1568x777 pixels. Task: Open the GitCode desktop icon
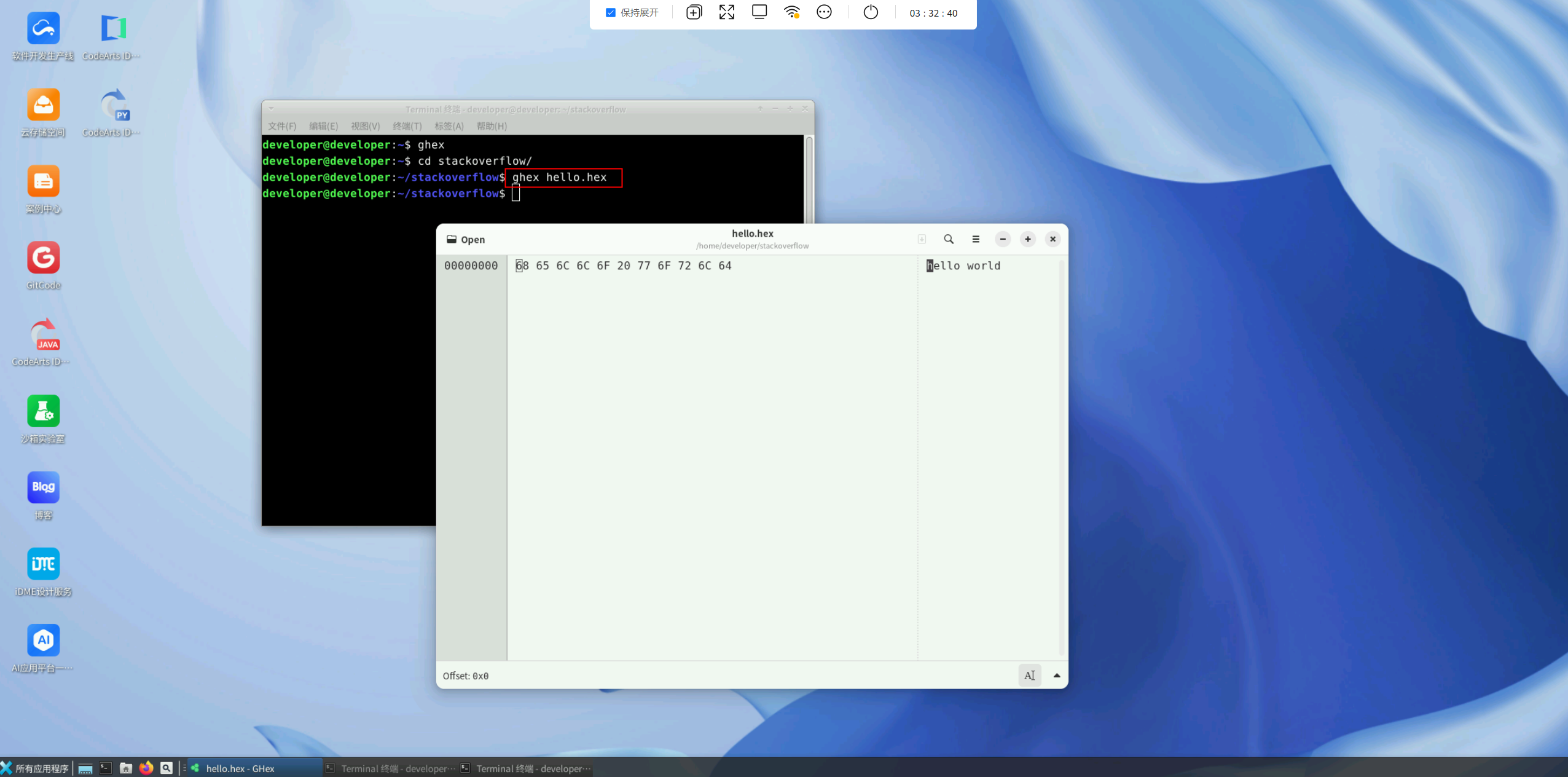tap(43, 258)
